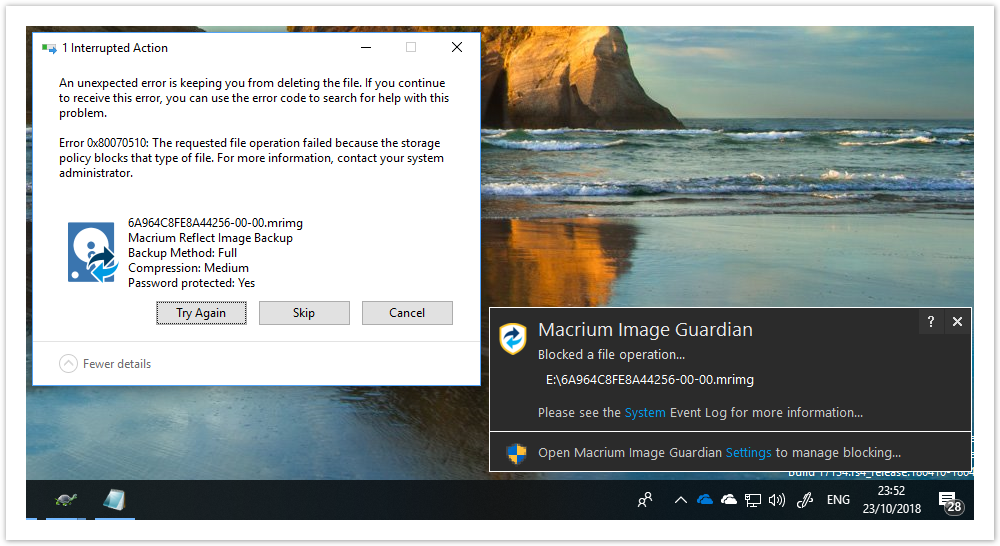
Task: Click the 'Blocked a file operation...' text
Action: coord(612,355)
